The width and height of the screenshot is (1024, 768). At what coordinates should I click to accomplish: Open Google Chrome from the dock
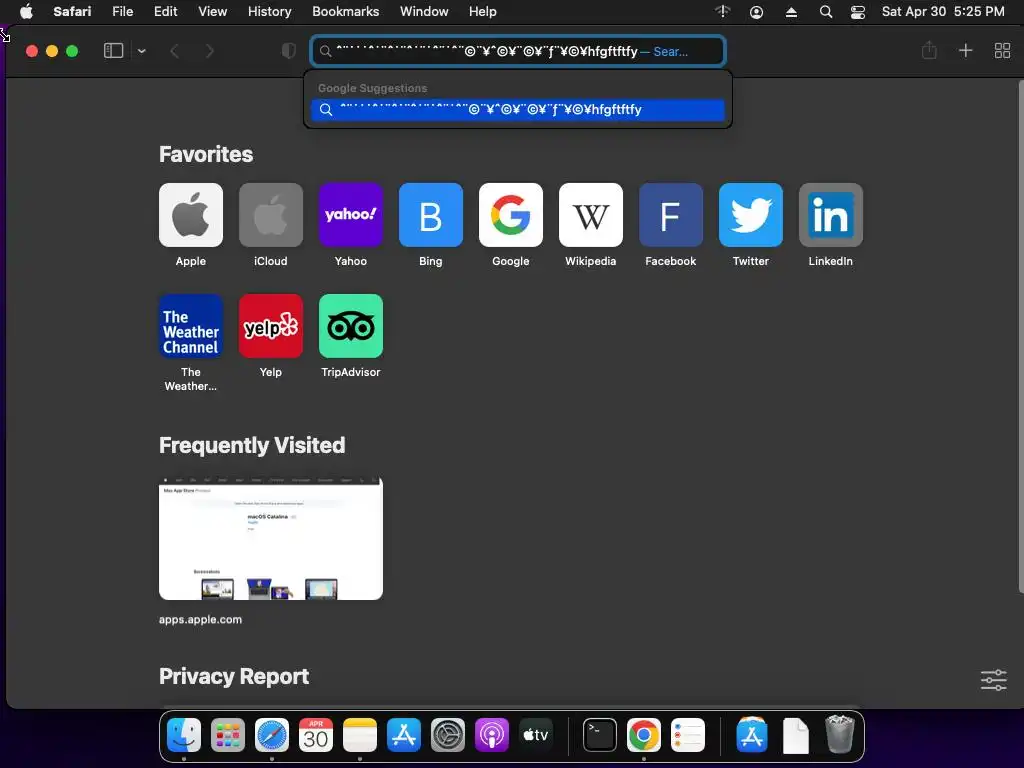(644, 735)
